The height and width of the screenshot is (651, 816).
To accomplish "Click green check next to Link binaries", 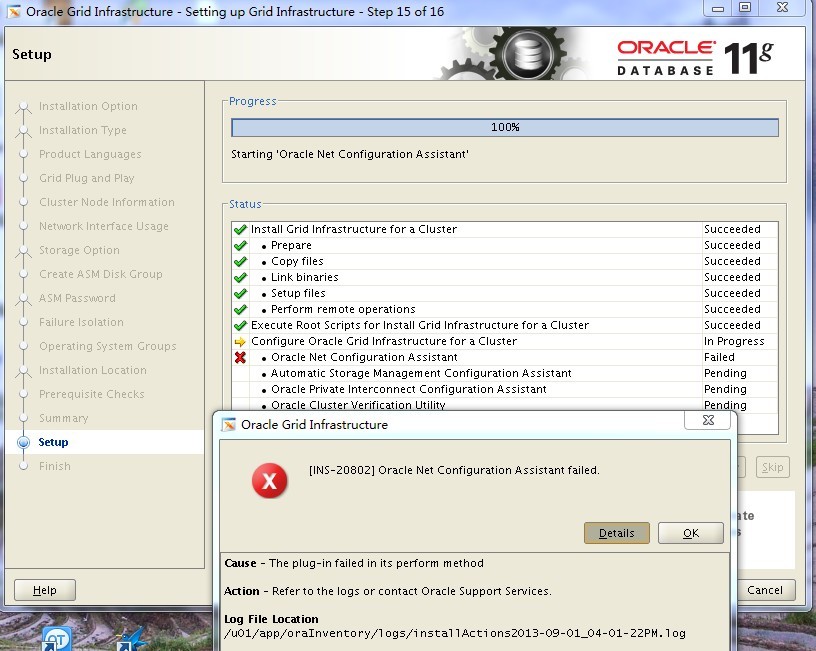I will 240,277.
